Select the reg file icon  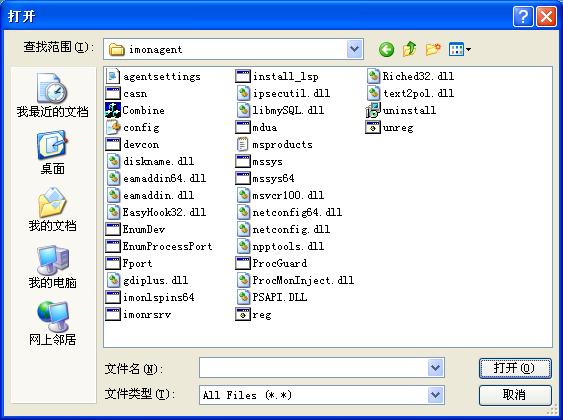coord(243,314)
